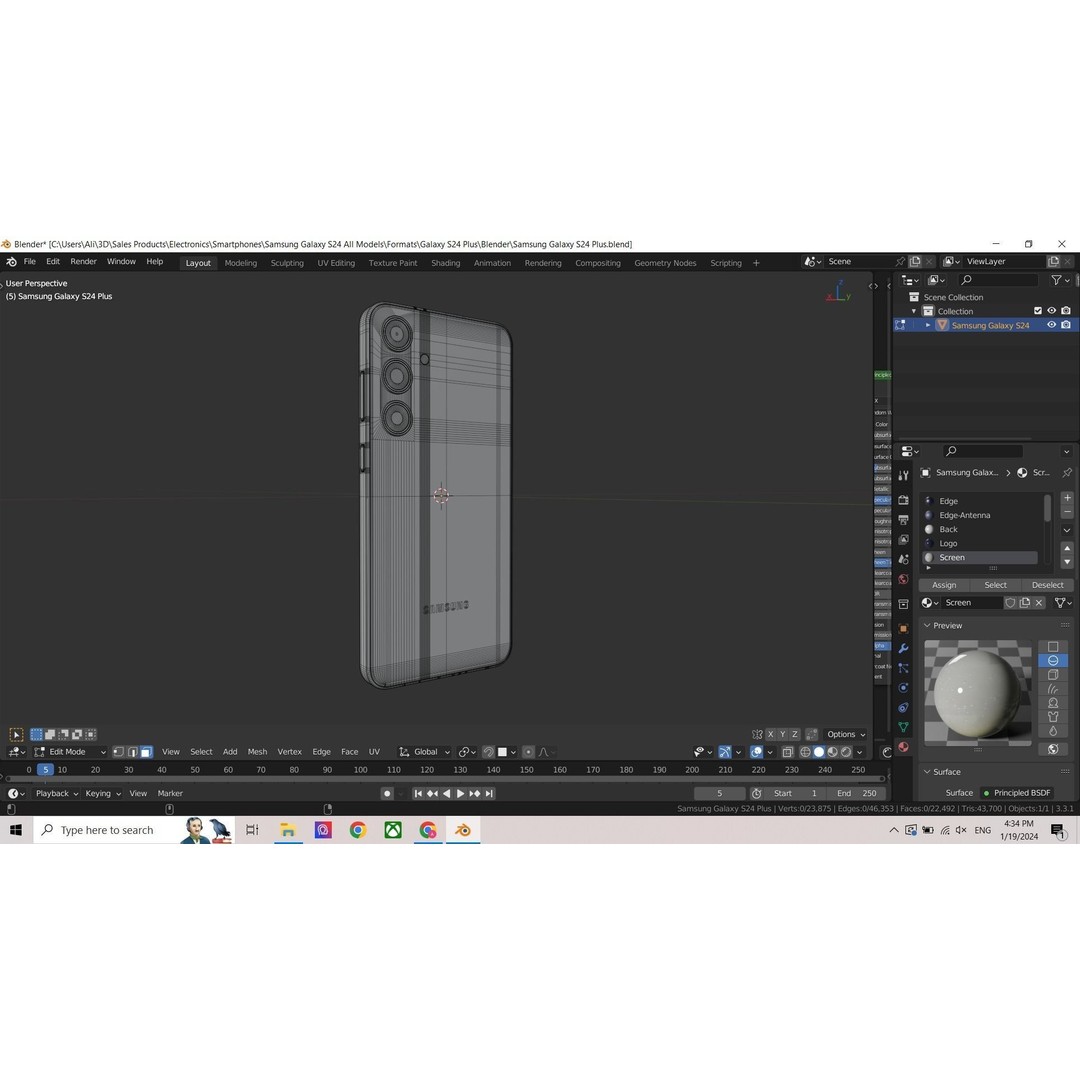The width and height of the screenshot is (1080, 1080).
Task: Open the Output properties tab
Action: pos(904,520)
